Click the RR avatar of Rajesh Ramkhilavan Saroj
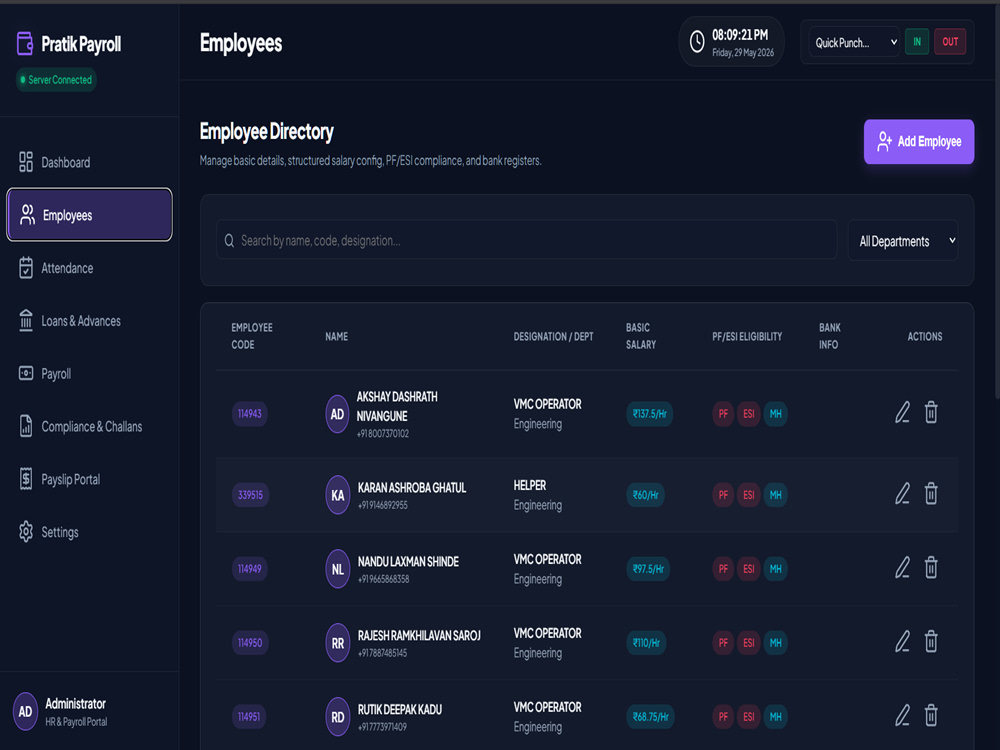This screenshot has height=750, width=1000. pos(337,643)
